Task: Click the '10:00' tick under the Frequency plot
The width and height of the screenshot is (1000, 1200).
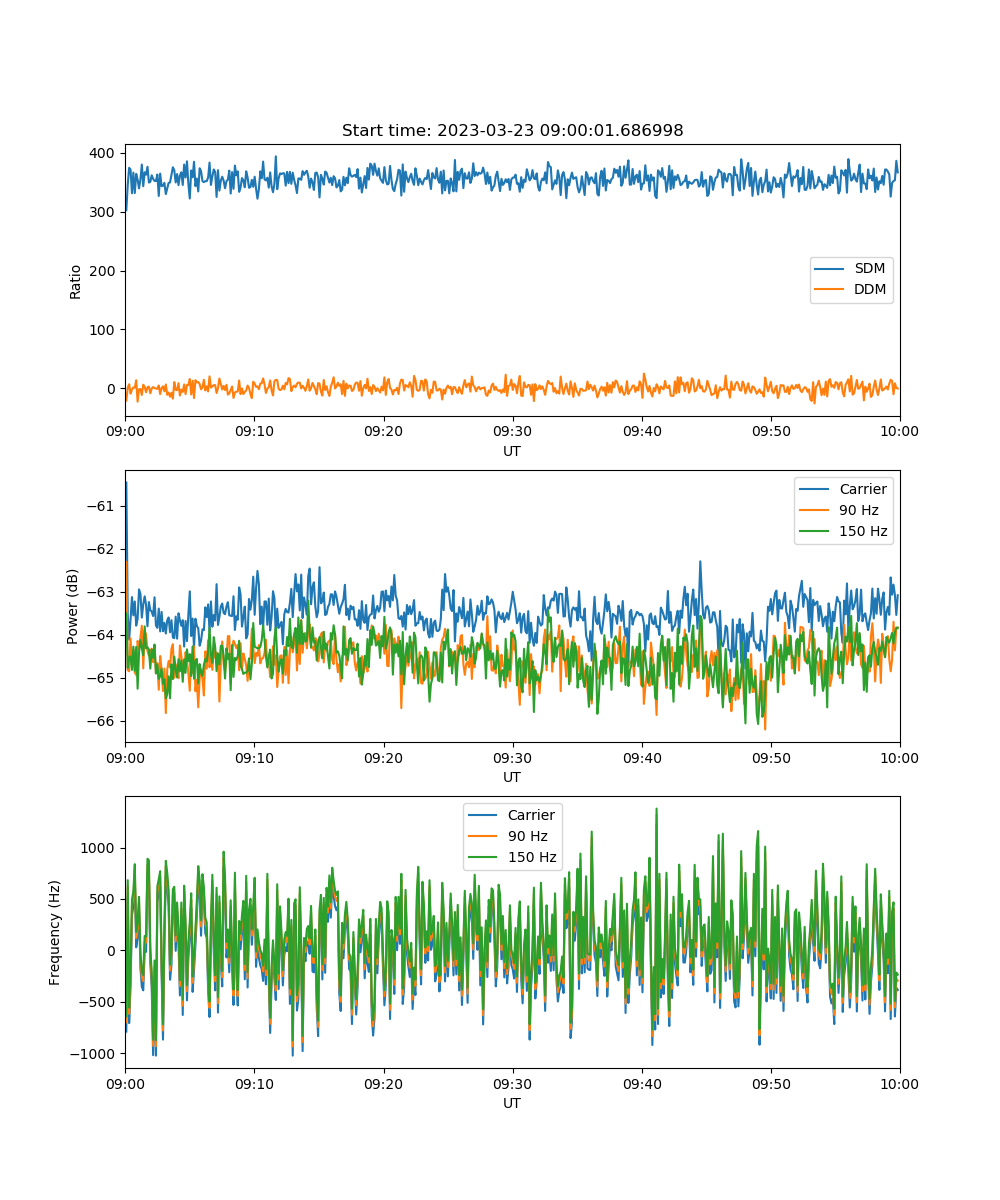Action: [x=900, y=1084]
